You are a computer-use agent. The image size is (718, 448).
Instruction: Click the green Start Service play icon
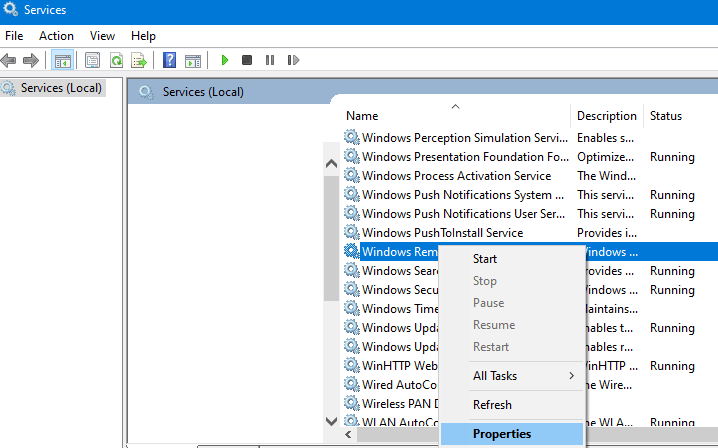click(x=224, y=60)
